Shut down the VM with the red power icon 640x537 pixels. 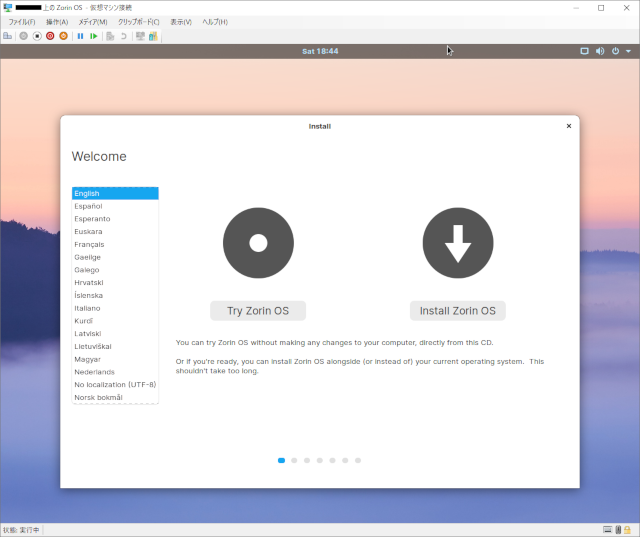(50, 36)
